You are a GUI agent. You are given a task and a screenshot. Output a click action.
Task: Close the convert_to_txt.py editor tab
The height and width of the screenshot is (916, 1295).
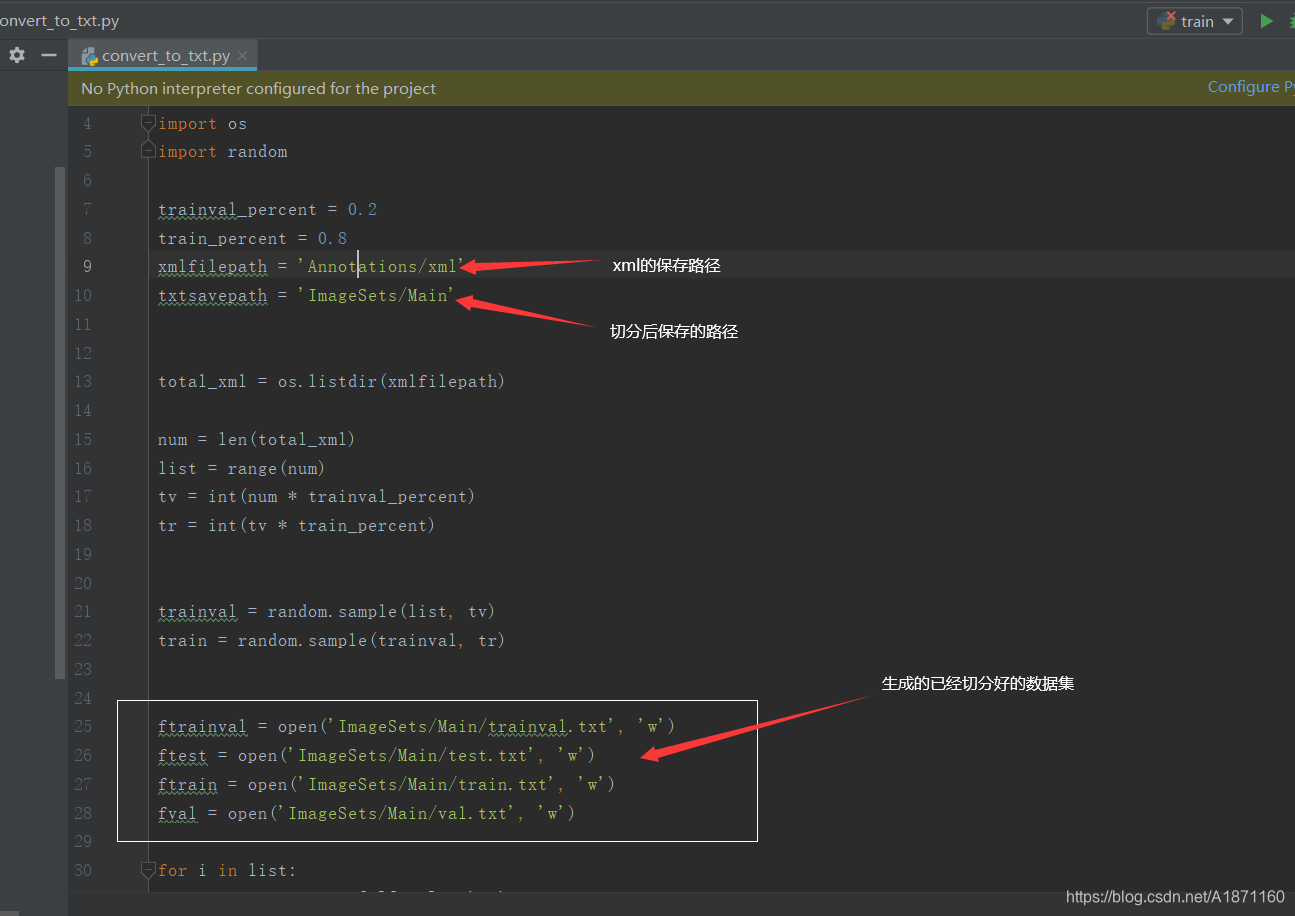click(x=242, y=56)
